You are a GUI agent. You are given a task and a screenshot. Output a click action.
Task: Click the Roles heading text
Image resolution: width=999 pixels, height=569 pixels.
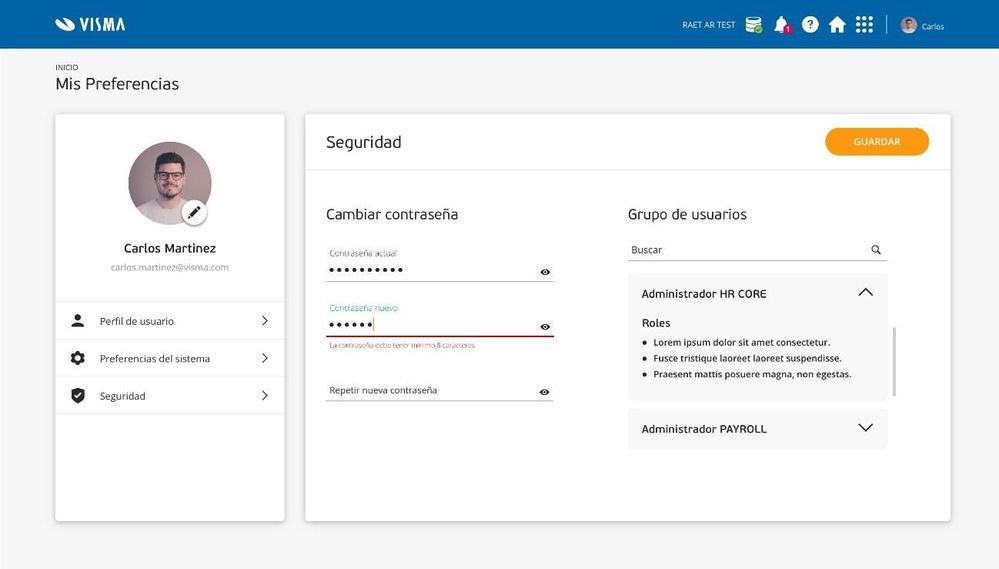pos(656,323)
